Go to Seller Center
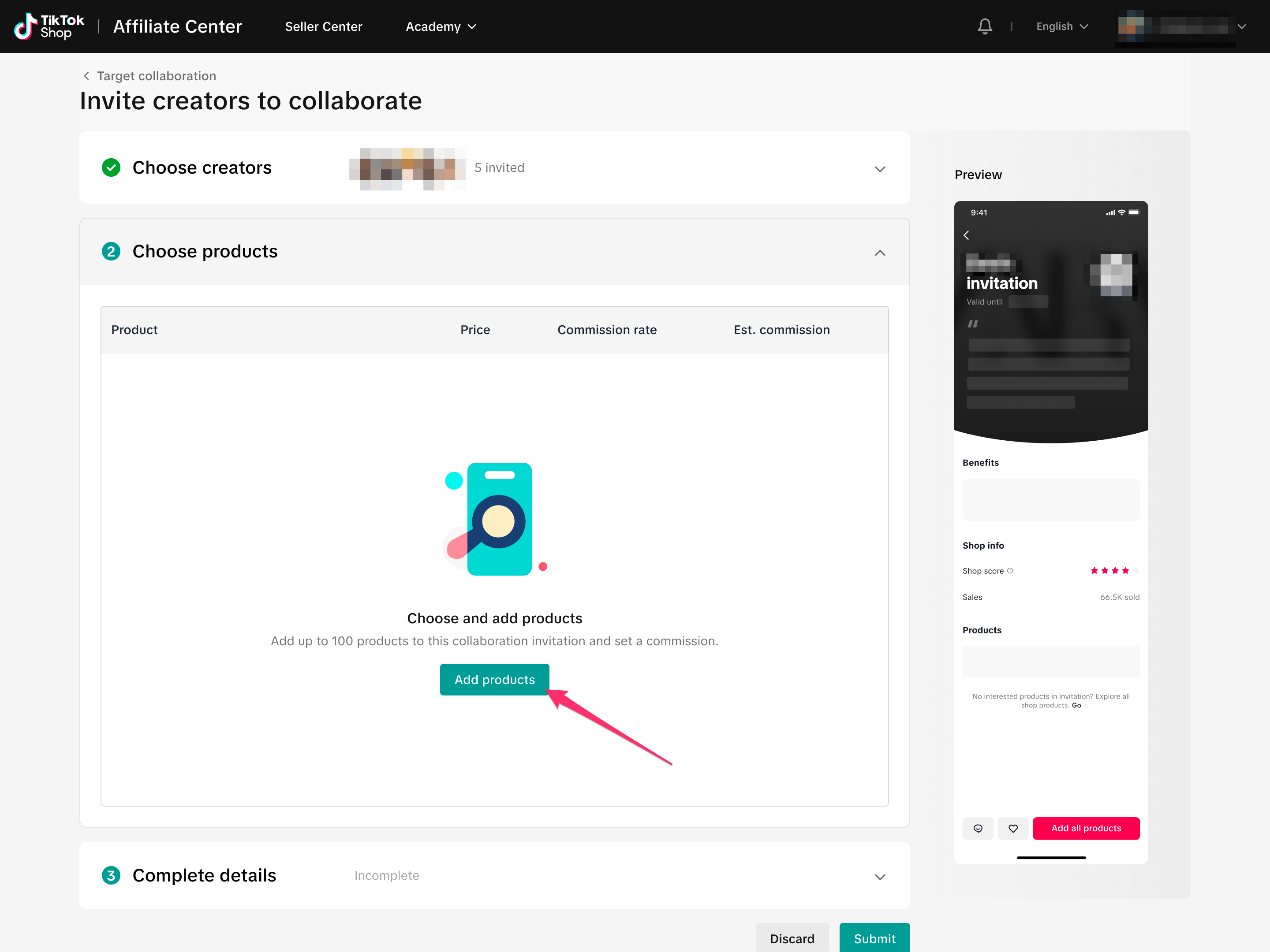This screenshot has width=1270, height=952. pyautogui.click(x=323, y=26)
